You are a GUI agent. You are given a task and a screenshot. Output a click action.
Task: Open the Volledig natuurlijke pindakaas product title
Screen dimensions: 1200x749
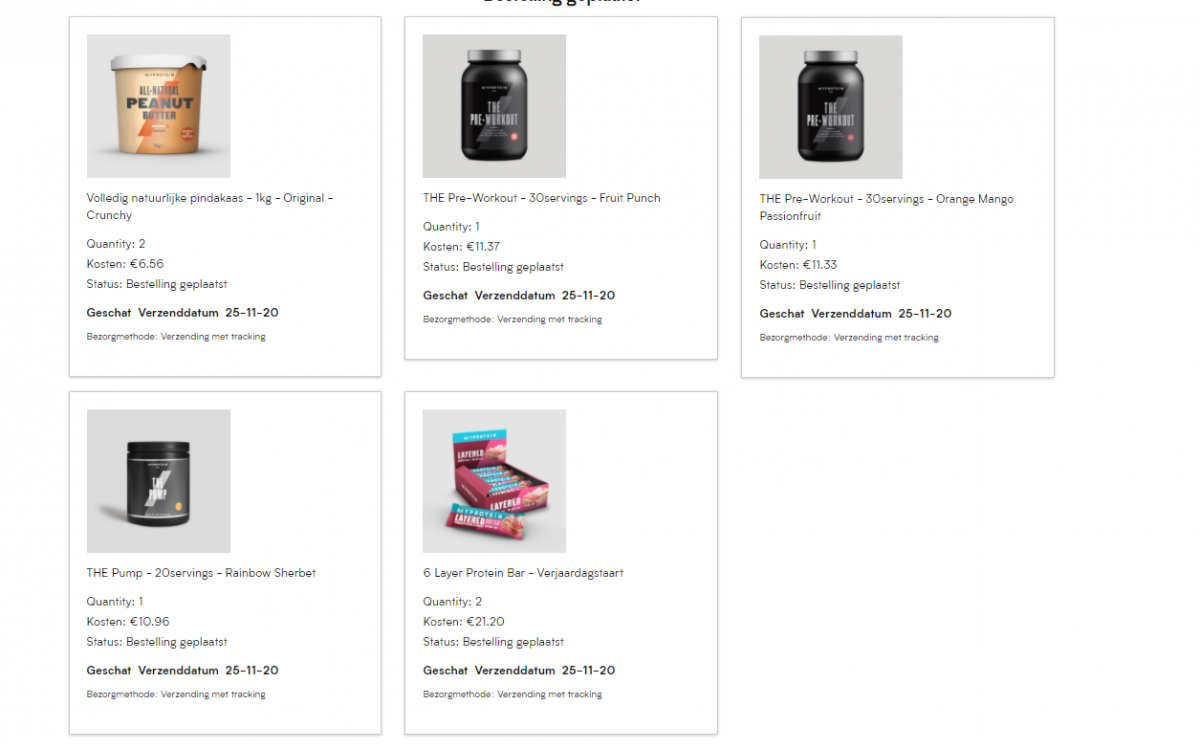(x=210, y=206)
